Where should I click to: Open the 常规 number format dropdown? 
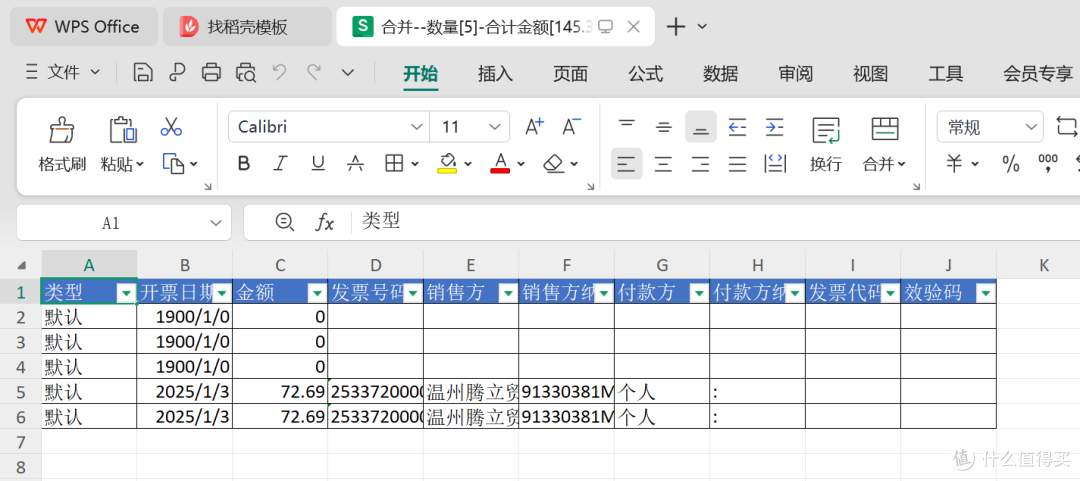point(1030,127)
